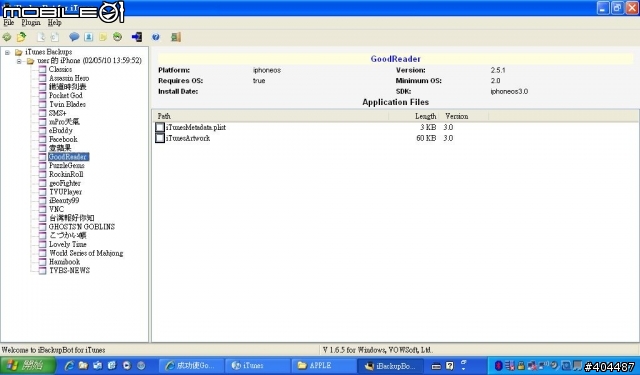
Task: Open SMS messages via blue speech bubble icon
Action: [74, 37]
